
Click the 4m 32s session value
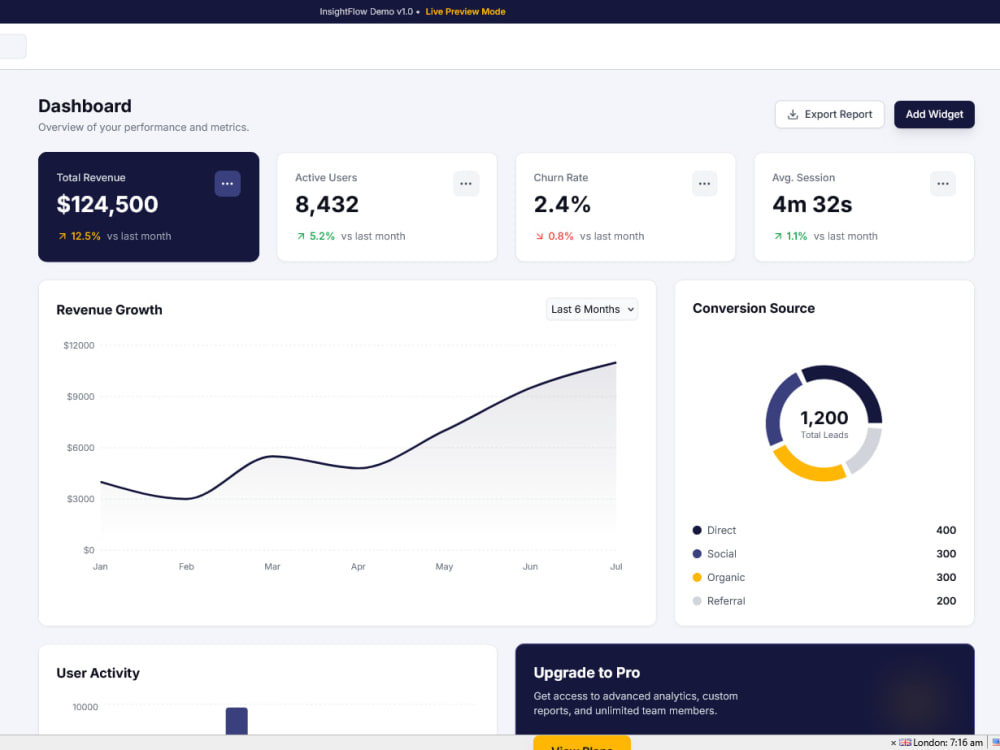tap(812, 204)
